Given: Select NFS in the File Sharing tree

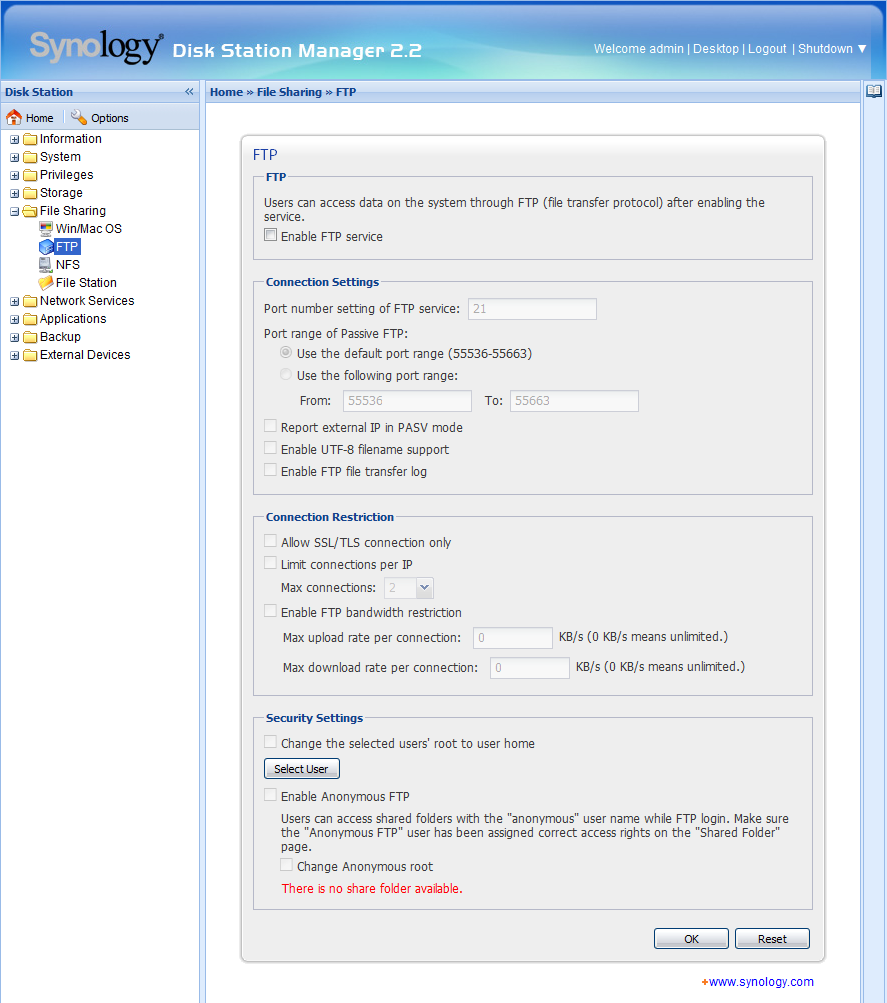Looking at the screenshot, I should point(68,264).
